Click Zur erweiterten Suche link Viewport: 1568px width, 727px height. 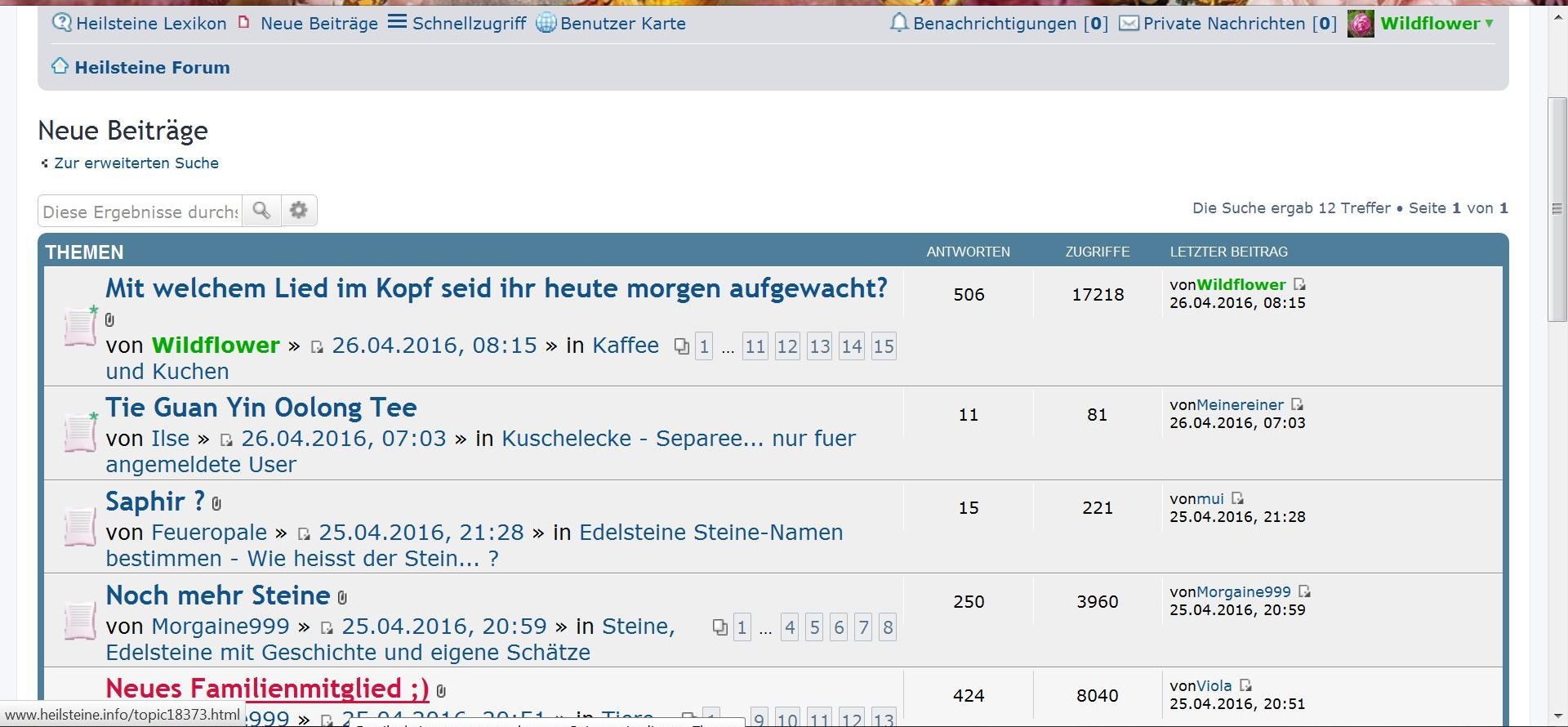point(136,163)
